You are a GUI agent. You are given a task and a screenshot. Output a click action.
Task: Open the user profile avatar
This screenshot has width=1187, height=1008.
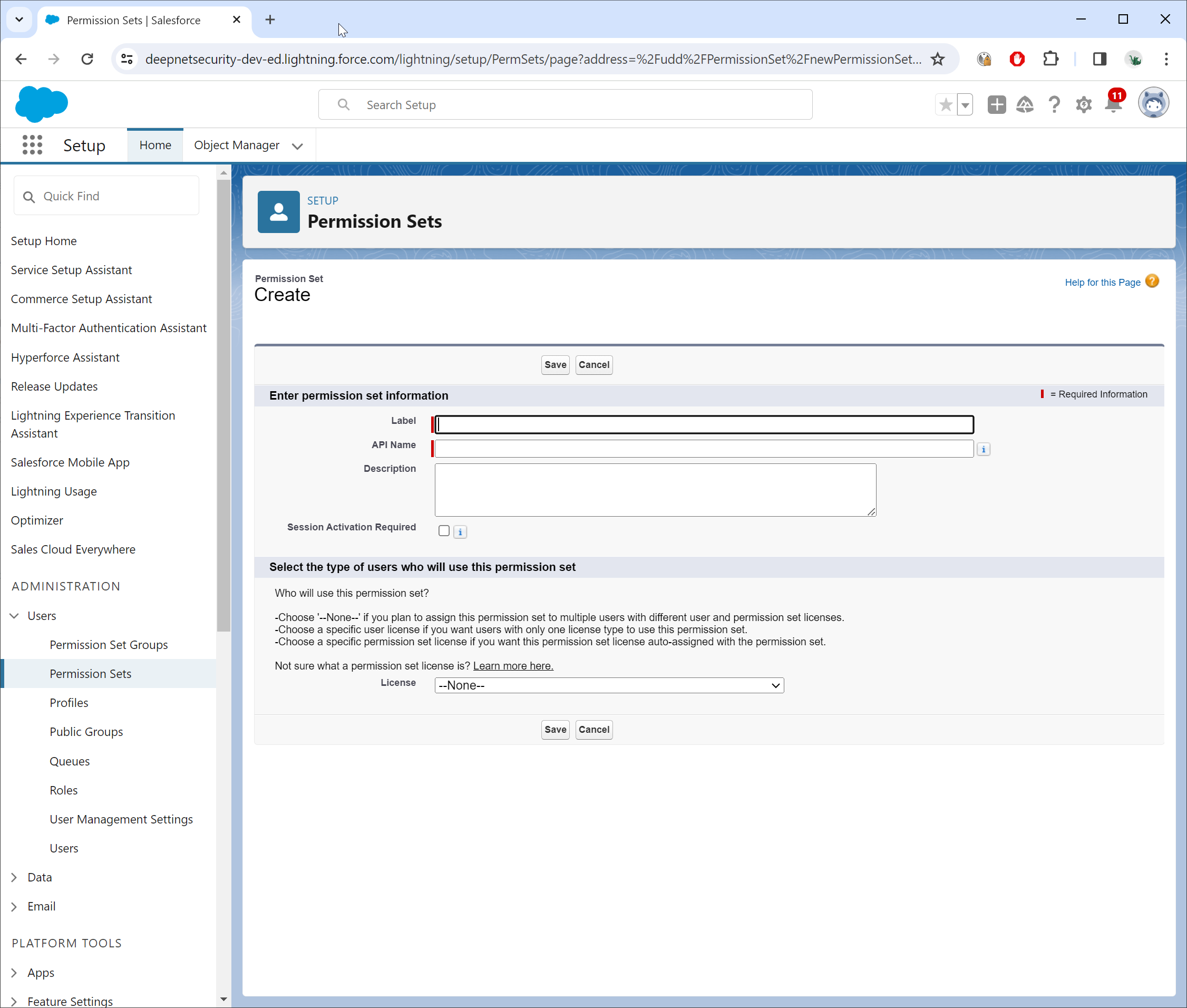click(1153, 104)
